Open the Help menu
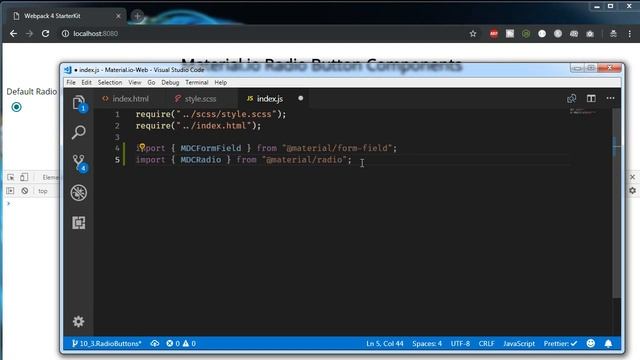 coord(221,82)
